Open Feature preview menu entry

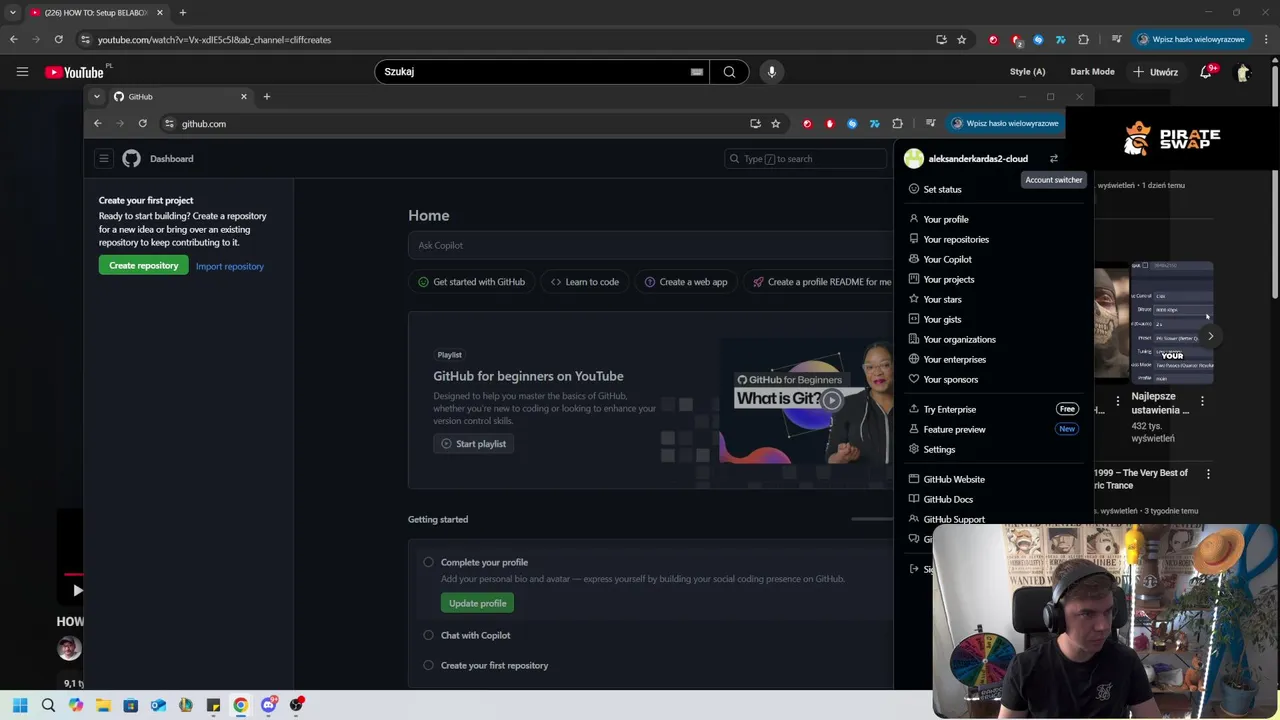[993, 429]
